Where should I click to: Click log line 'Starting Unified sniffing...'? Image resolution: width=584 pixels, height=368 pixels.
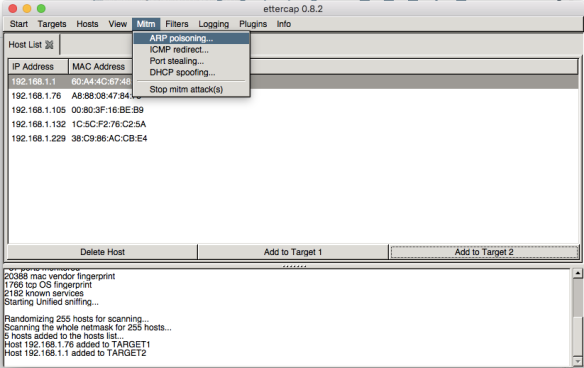pyautogui.click(x=51, y=302)
